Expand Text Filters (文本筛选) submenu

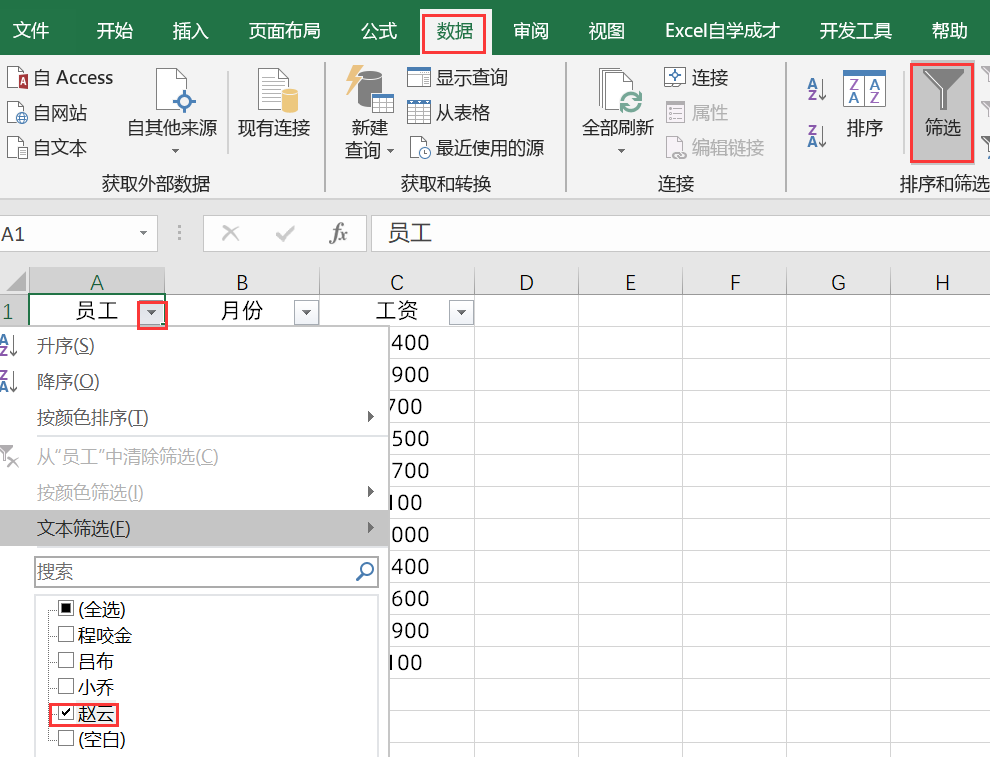click(194, 528)
